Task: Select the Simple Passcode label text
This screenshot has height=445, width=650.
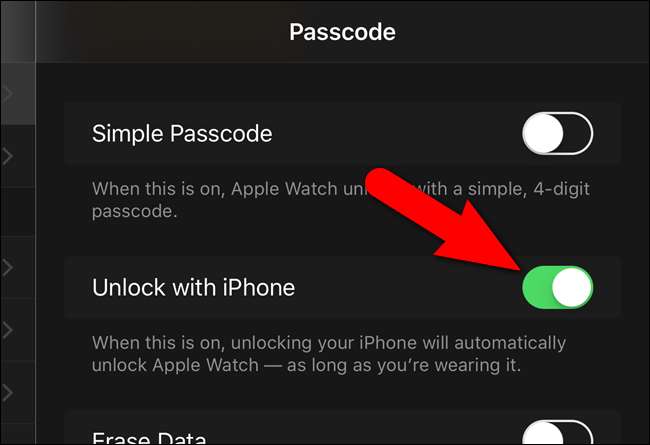Action: coord(182,134)
